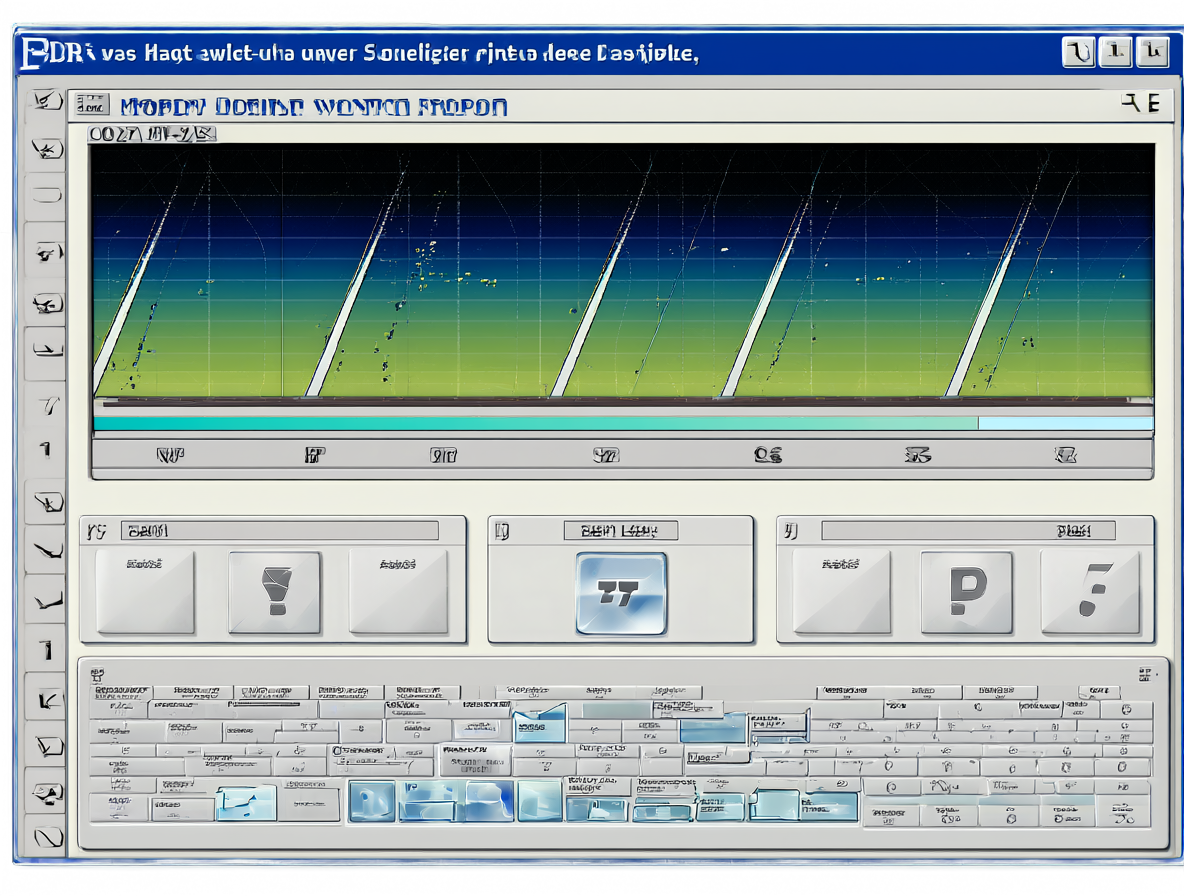The width and height of the screenshot is (1184, 896).
Task: Click the empty rounded-rectangle icon in the left sidebar
Action: (x=47, y=195)
